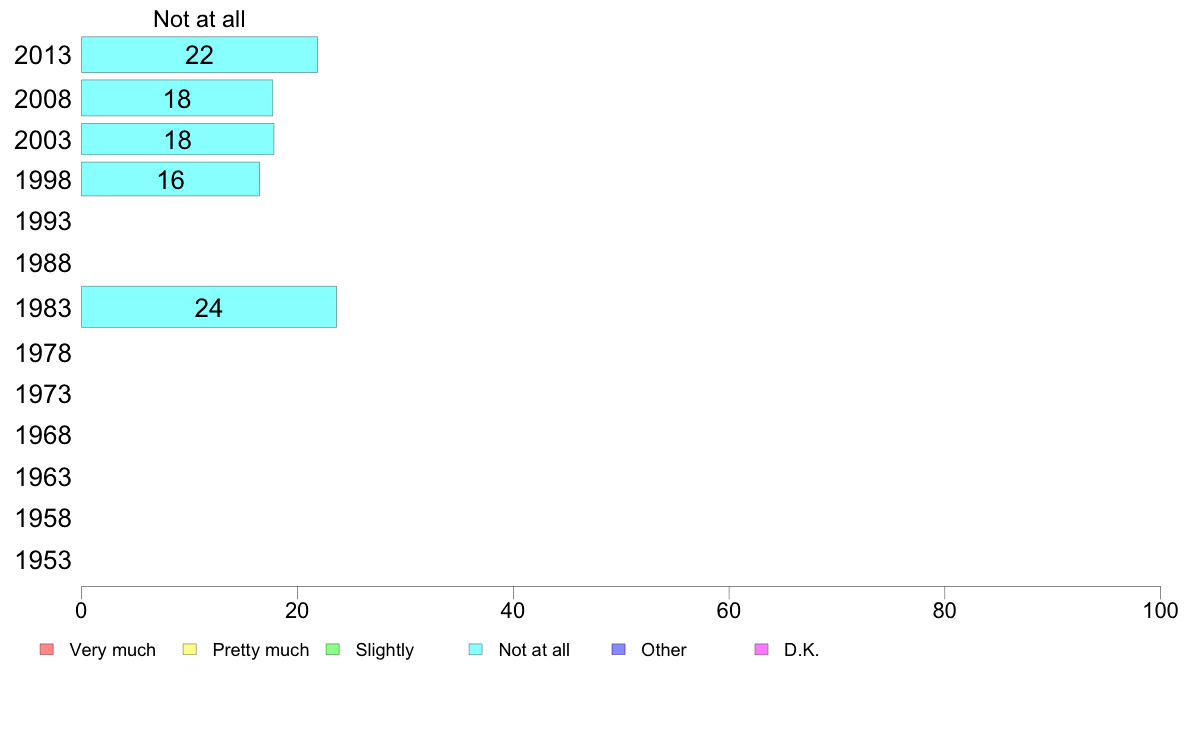Click the red Very much legend swatch

coord(47,650)
